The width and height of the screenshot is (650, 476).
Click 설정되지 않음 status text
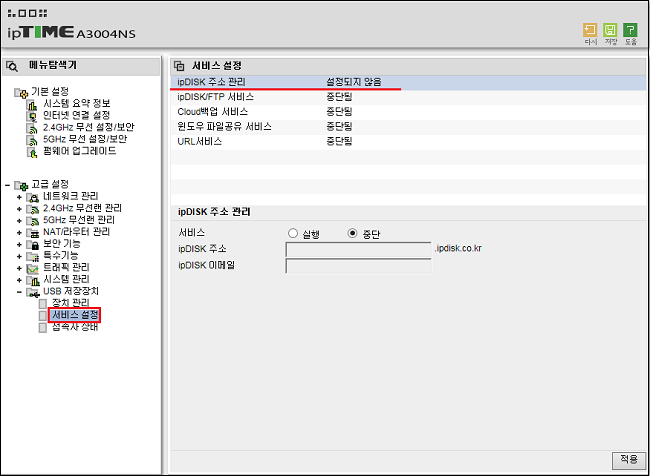(354, 82)
